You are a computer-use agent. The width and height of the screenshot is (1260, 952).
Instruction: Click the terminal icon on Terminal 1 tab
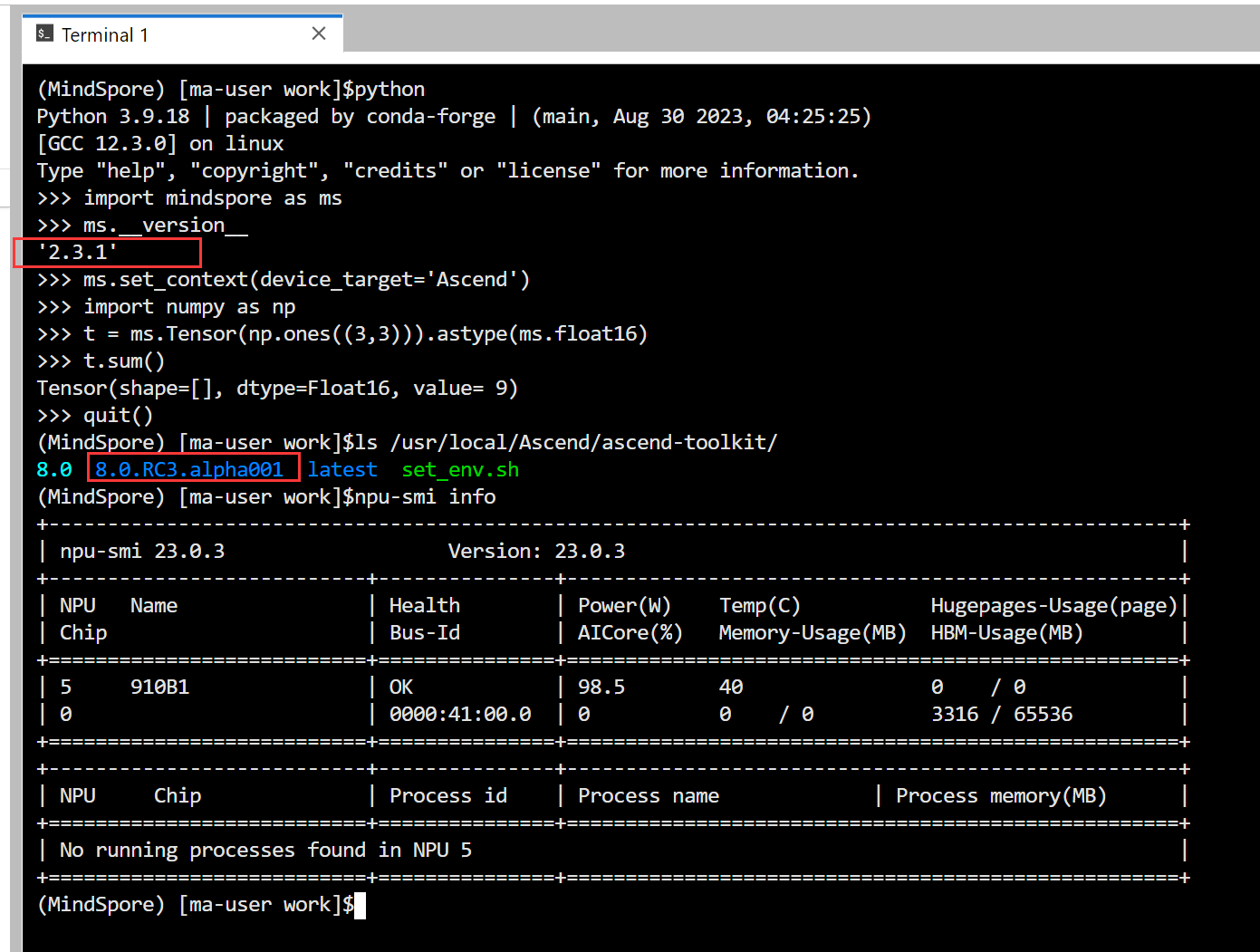44,34
